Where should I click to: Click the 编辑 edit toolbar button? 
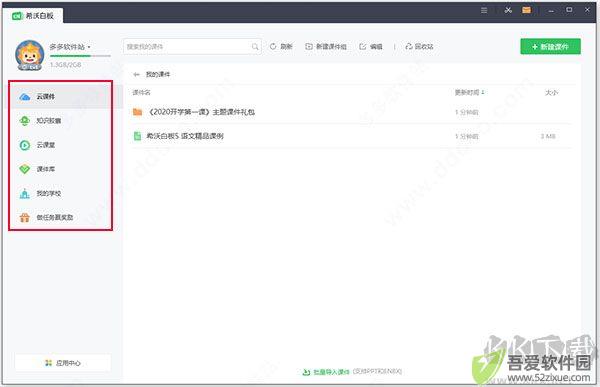click(x=371, y=47)
